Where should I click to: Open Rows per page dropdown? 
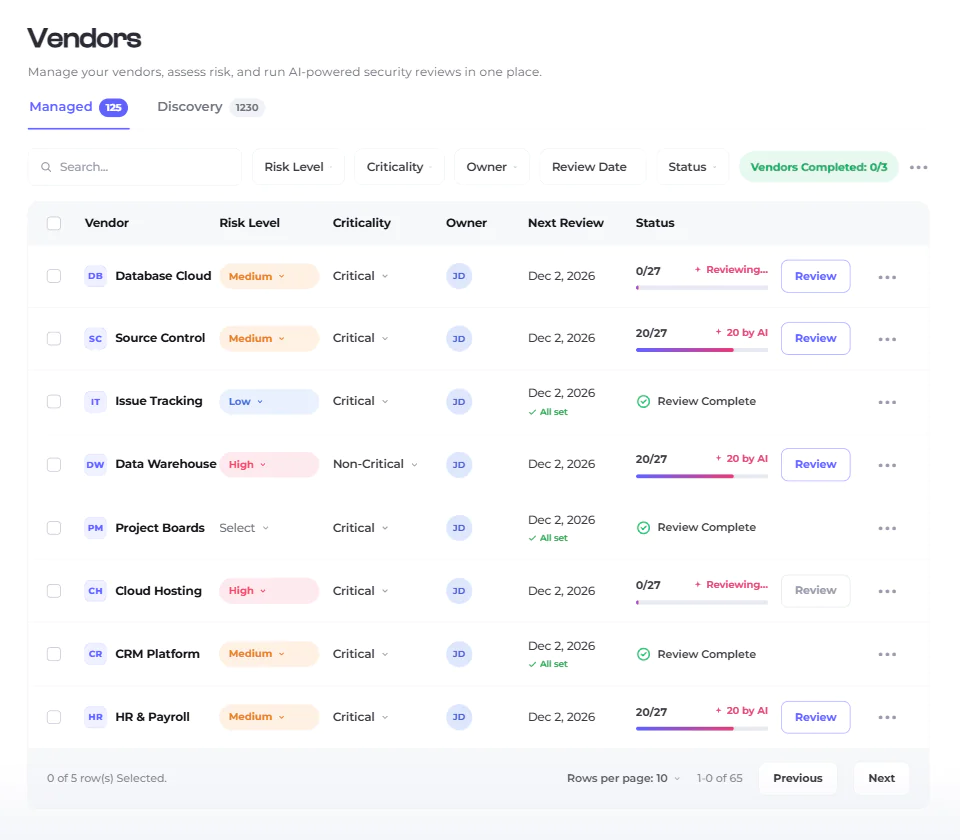623,778
